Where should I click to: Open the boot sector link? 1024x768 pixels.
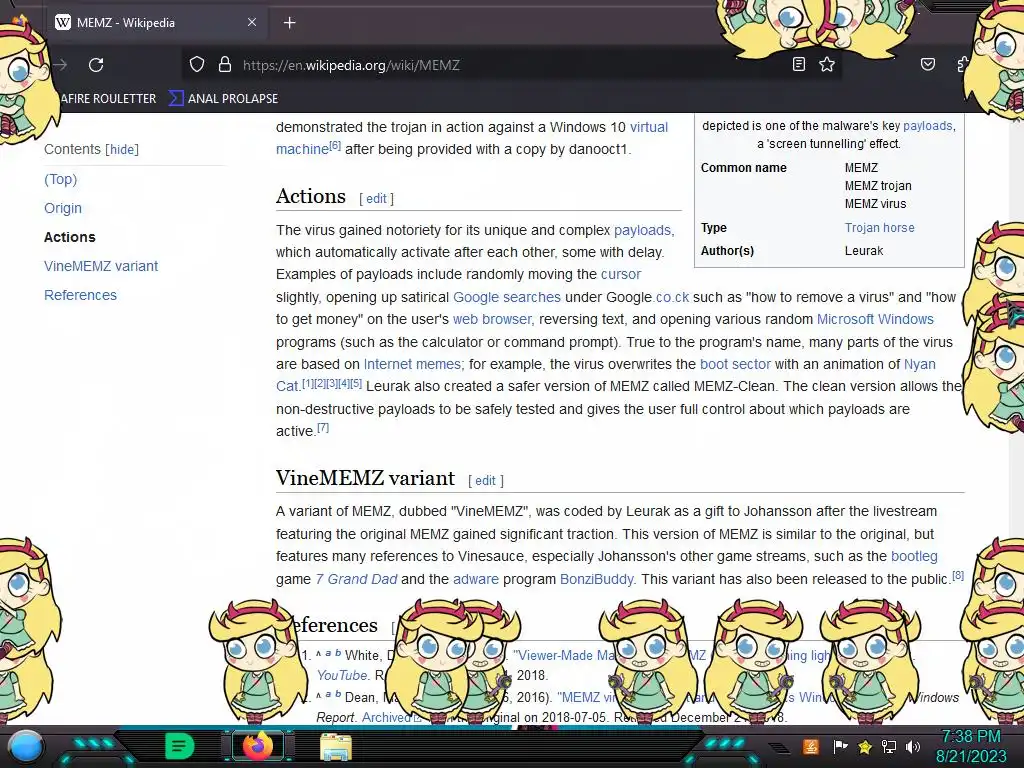click(x=735, y=364)
